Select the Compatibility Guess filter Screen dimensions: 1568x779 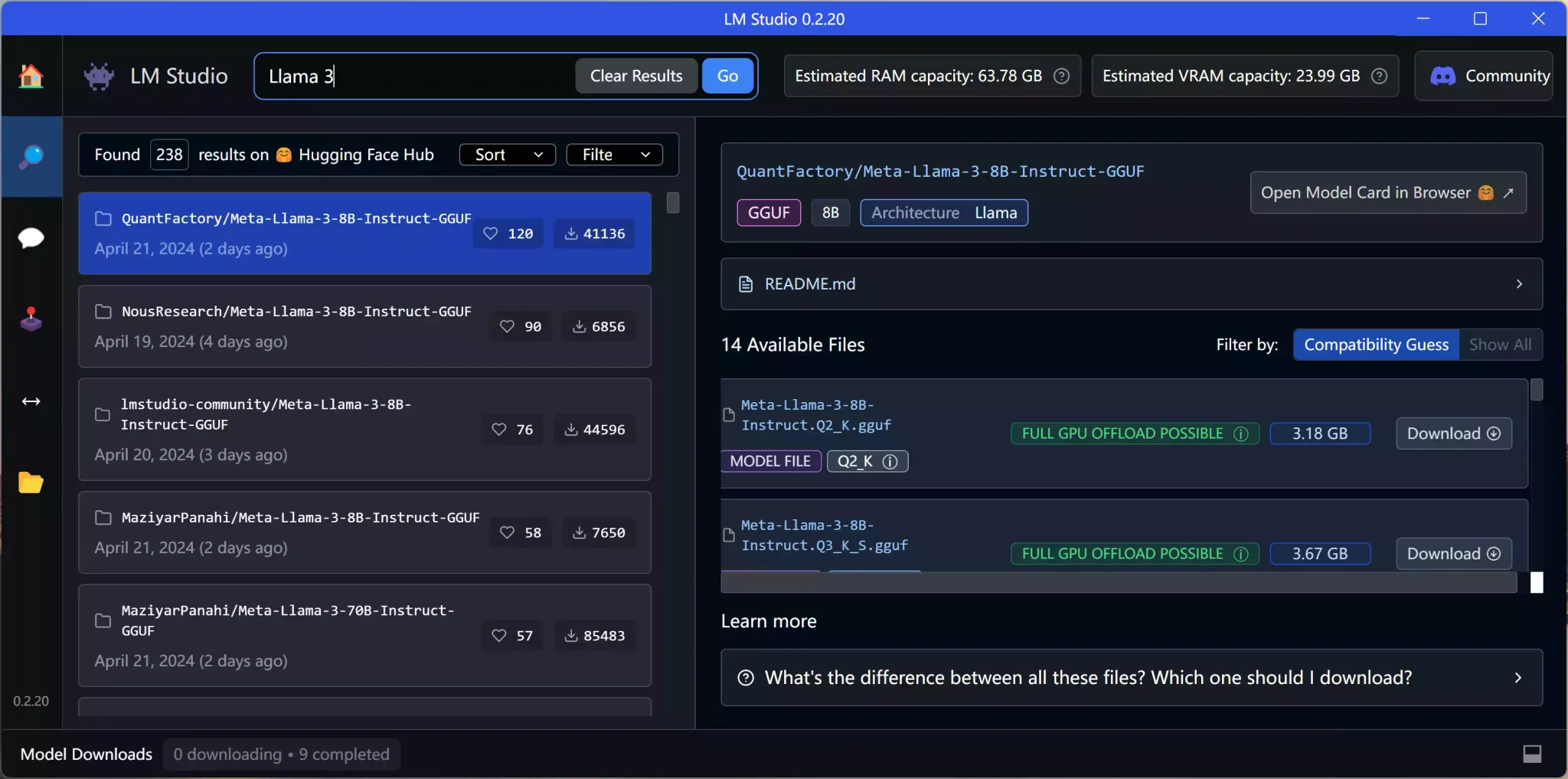[1376, 345]
